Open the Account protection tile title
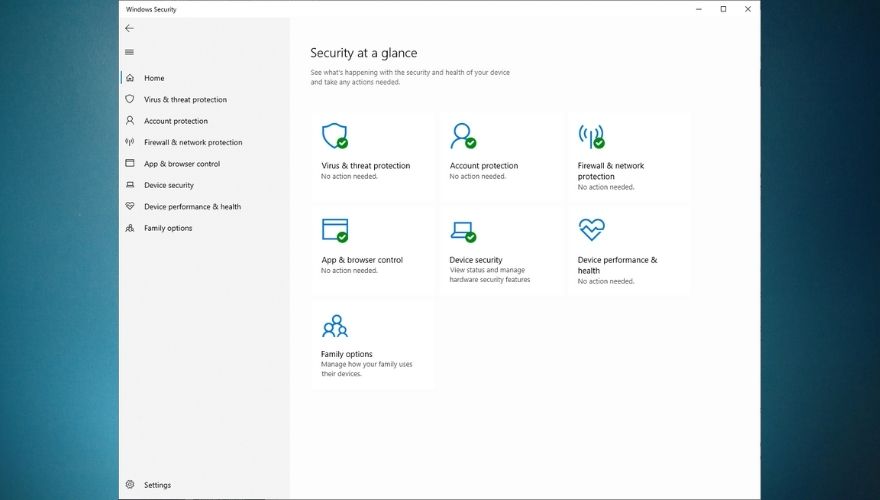880x500 pixels. [484, 166]
